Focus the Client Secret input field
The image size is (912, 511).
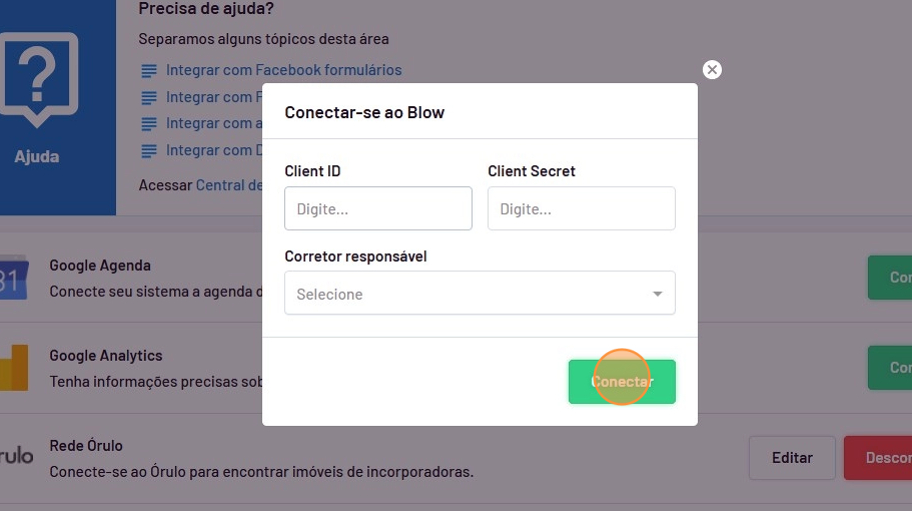(x=581, y=209)
